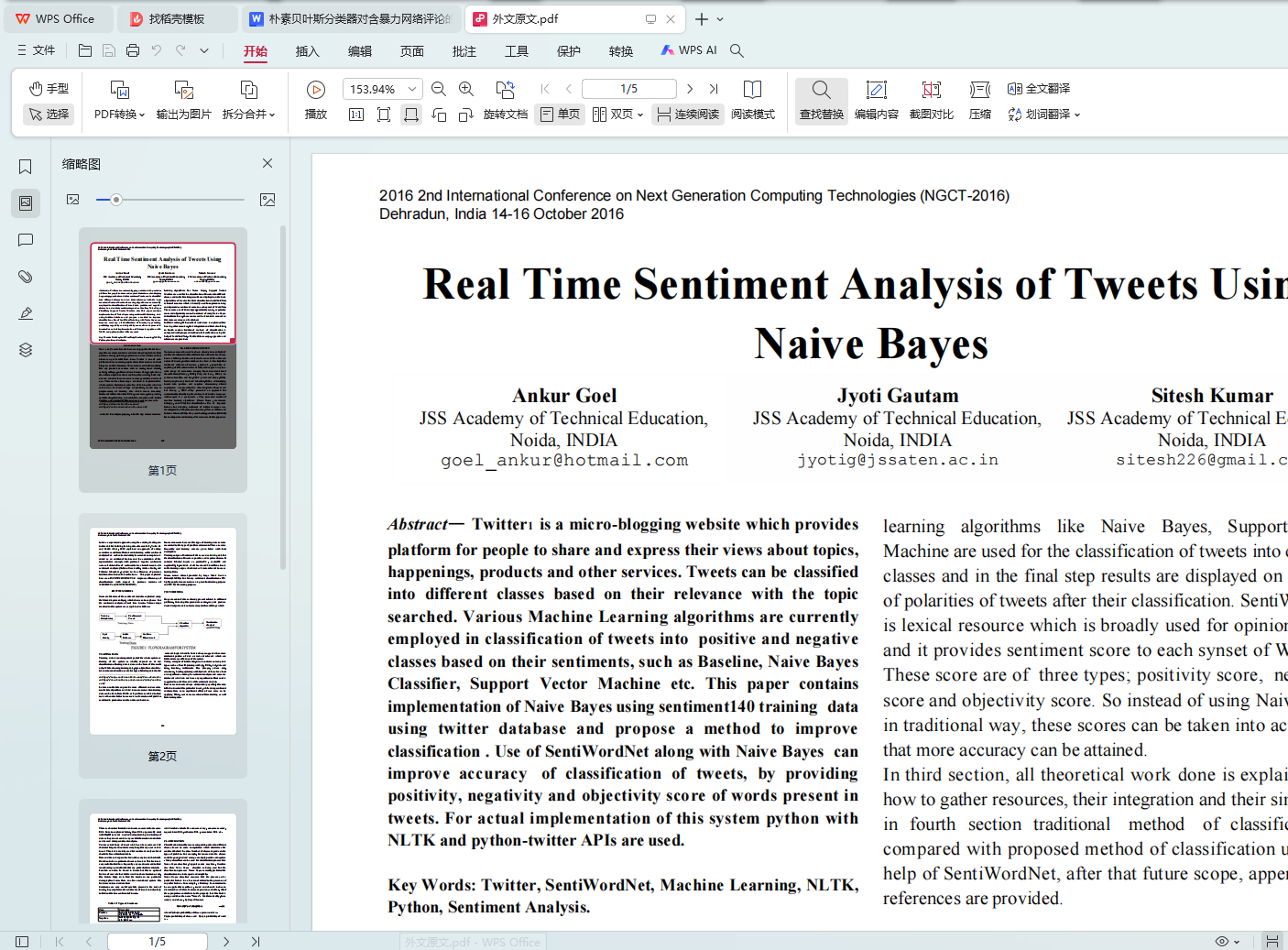
Task: Switch to the 批注 ribbon tab
Action: [x=464, y=51]
